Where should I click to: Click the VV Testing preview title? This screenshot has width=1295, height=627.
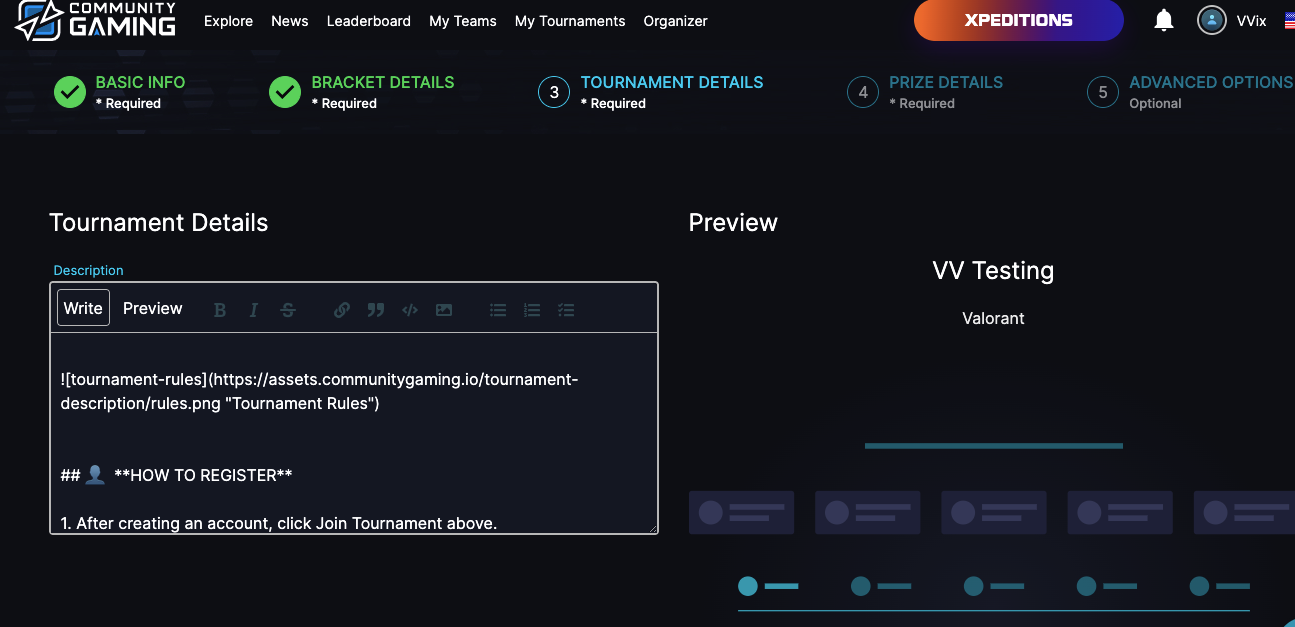[993, 270]
